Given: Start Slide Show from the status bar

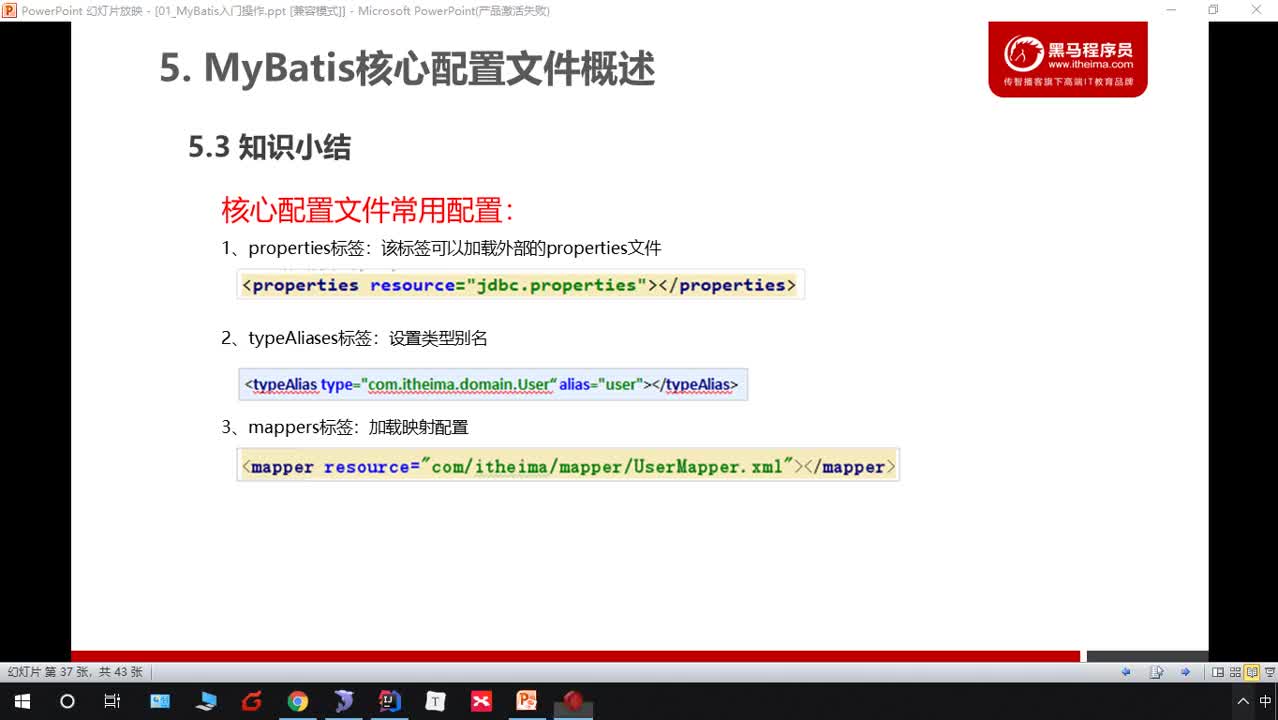Looking at the screenshot, I should [x=1268, y=672].
